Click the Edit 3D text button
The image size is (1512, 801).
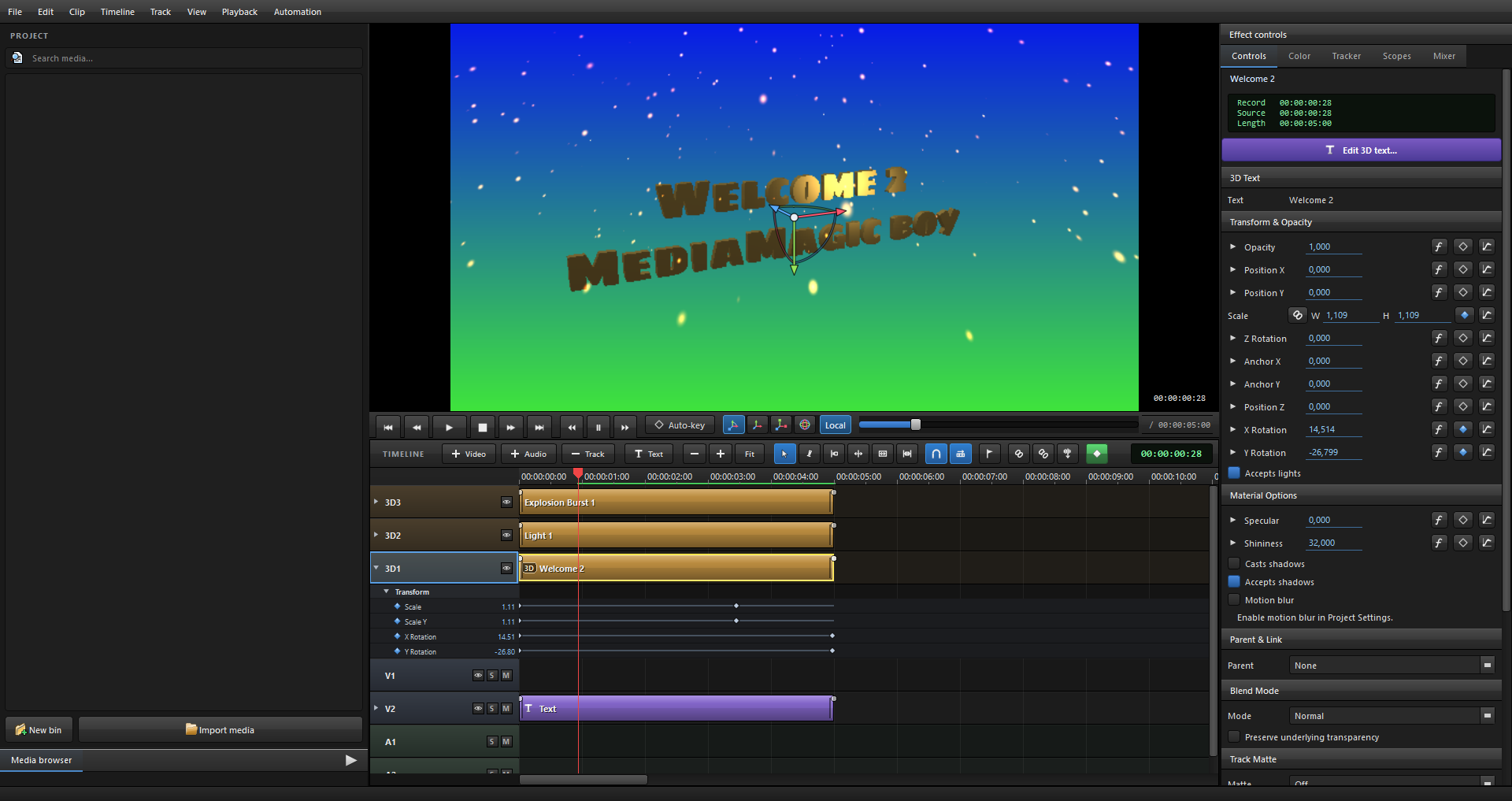[x=1362, y=150]
